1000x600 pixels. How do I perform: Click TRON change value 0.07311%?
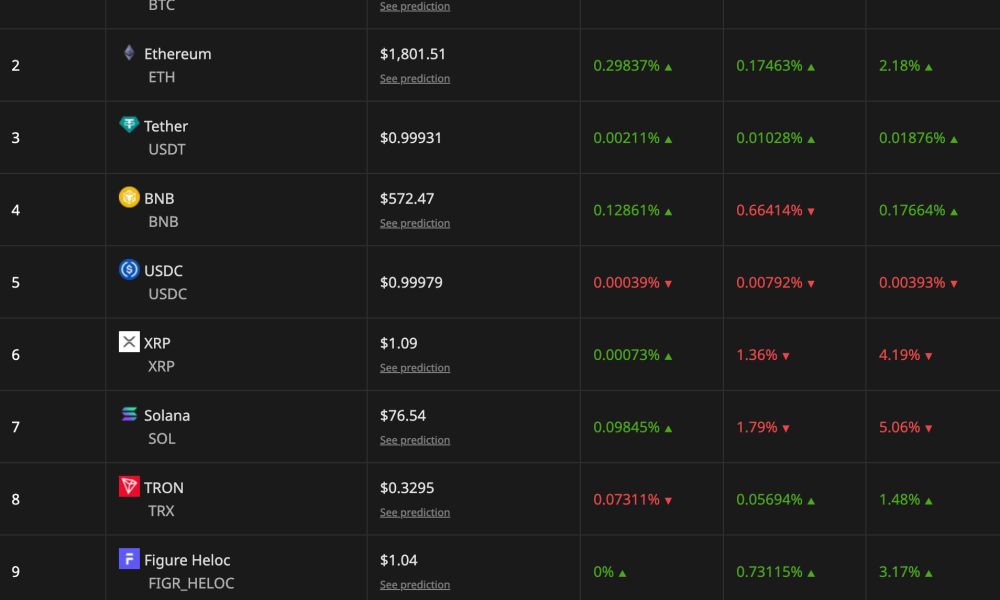626,499
